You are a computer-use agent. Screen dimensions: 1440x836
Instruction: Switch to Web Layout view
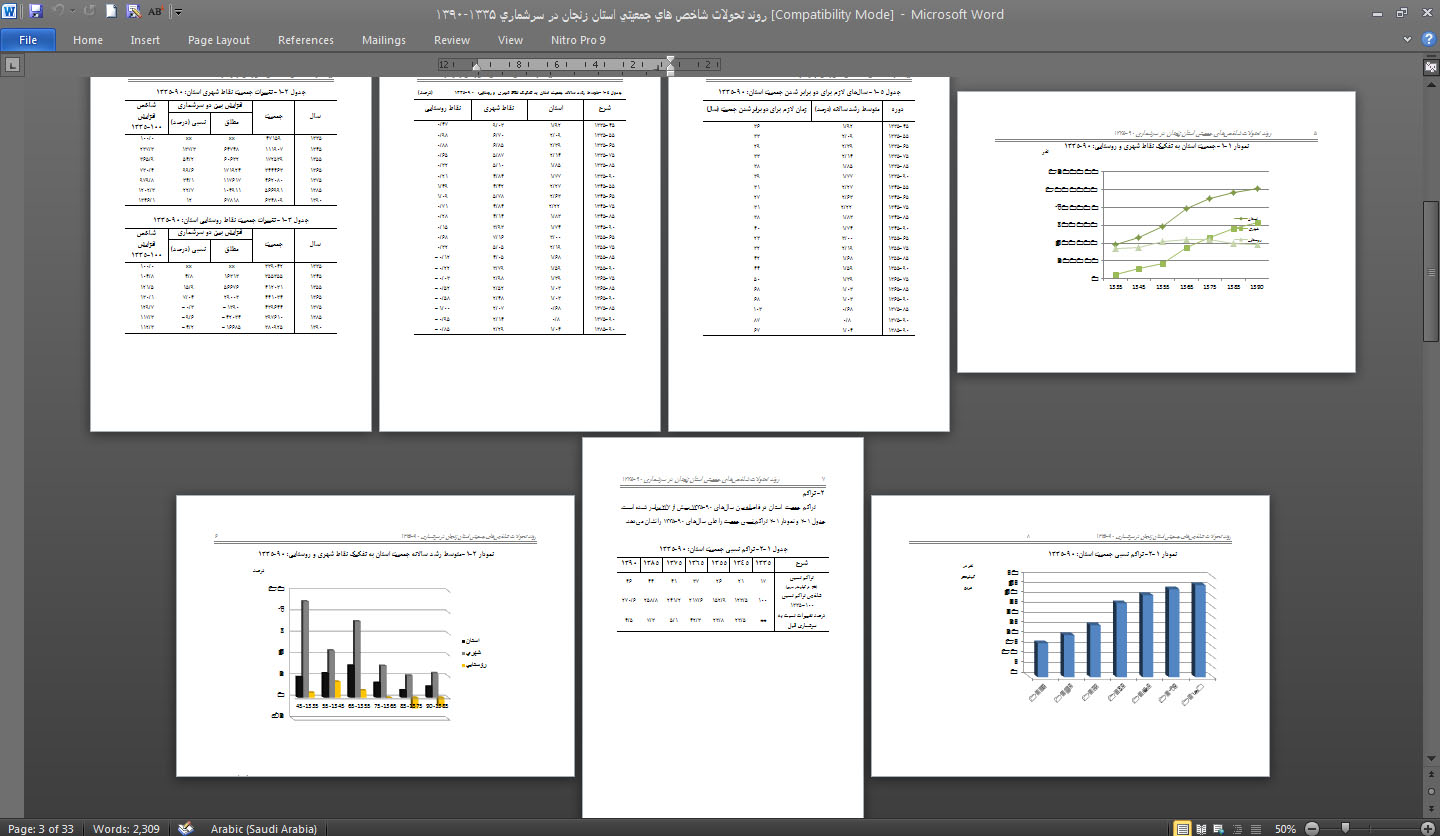coord(1218,829)
